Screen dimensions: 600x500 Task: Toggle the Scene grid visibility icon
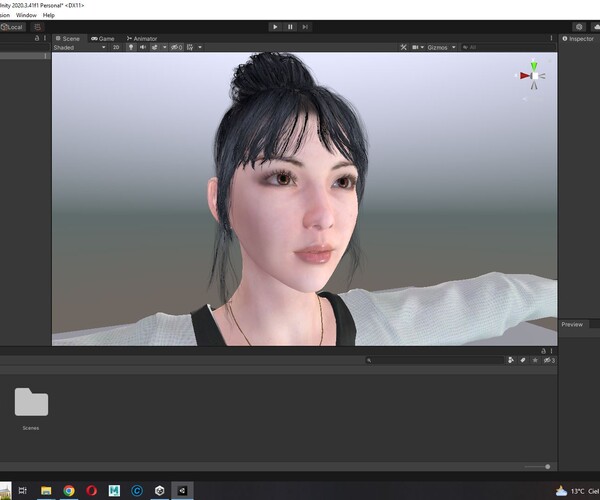point(190,47)
